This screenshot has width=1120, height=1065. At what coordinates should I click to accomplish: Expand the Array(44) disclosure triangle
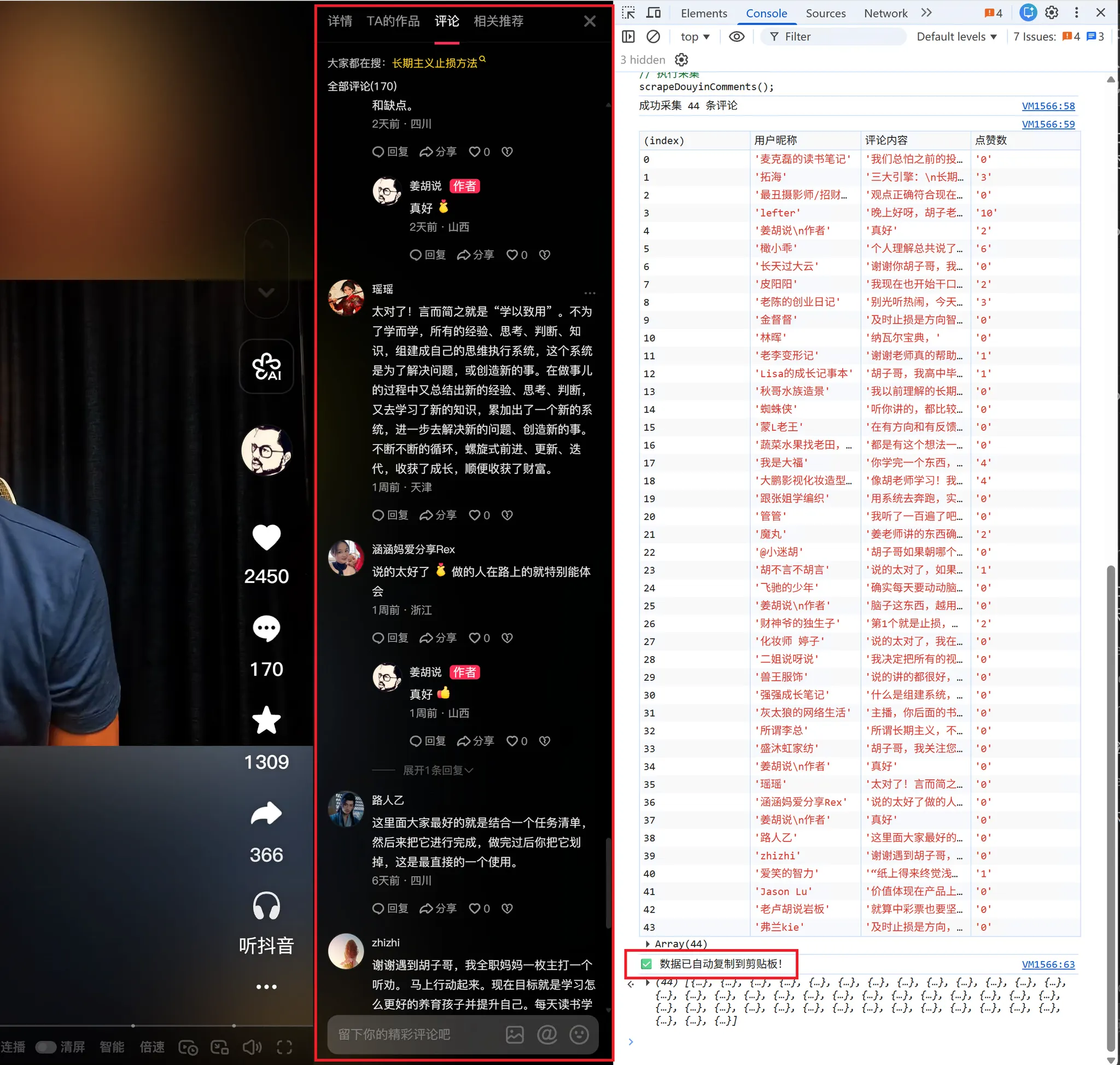(x=647, y=944)
